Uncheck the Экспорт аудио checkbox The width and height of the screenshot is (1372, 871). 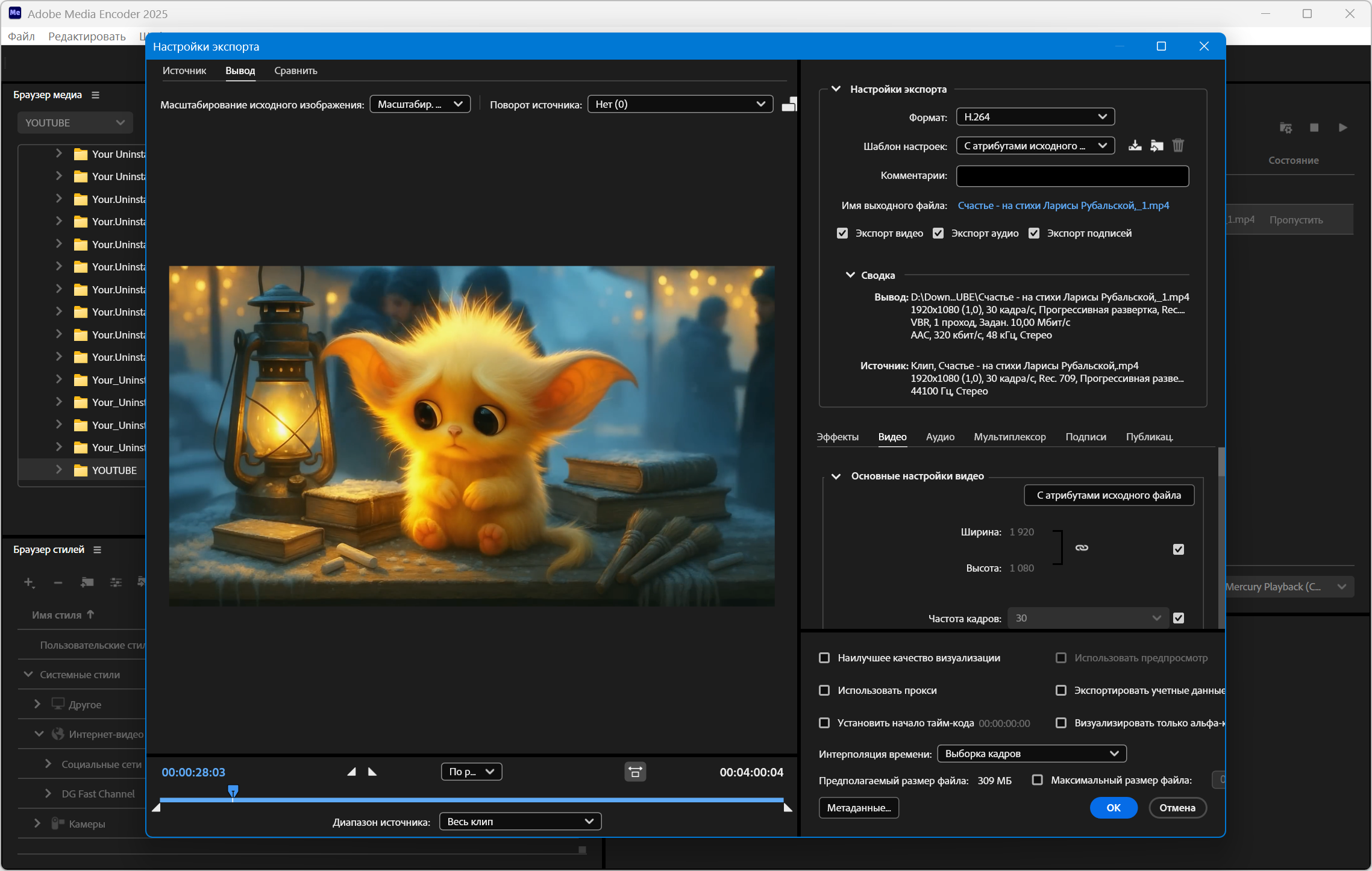pos(938,233)
